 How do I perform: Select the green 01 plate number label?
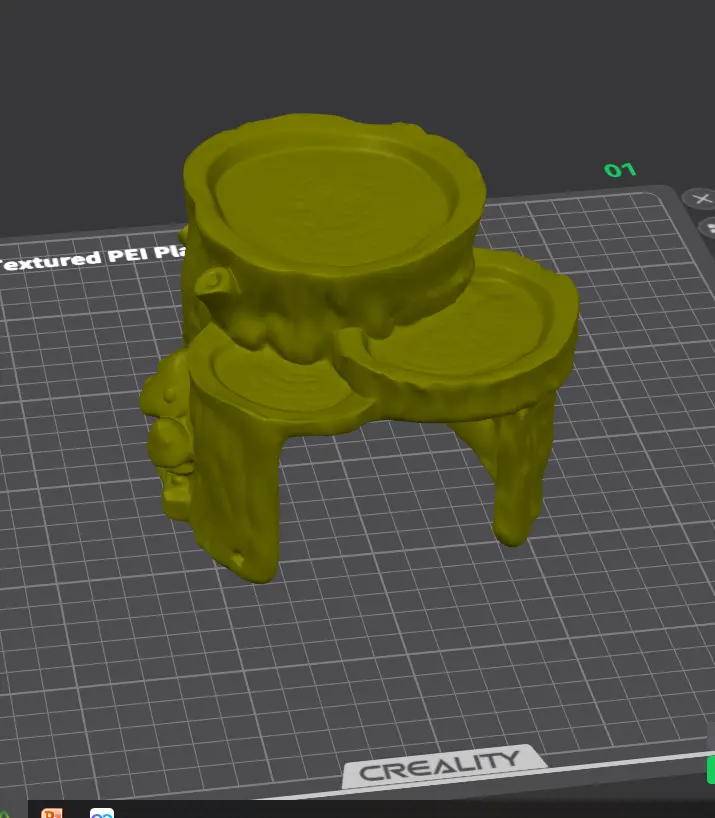pyautogui.click(x=620, y=170)
